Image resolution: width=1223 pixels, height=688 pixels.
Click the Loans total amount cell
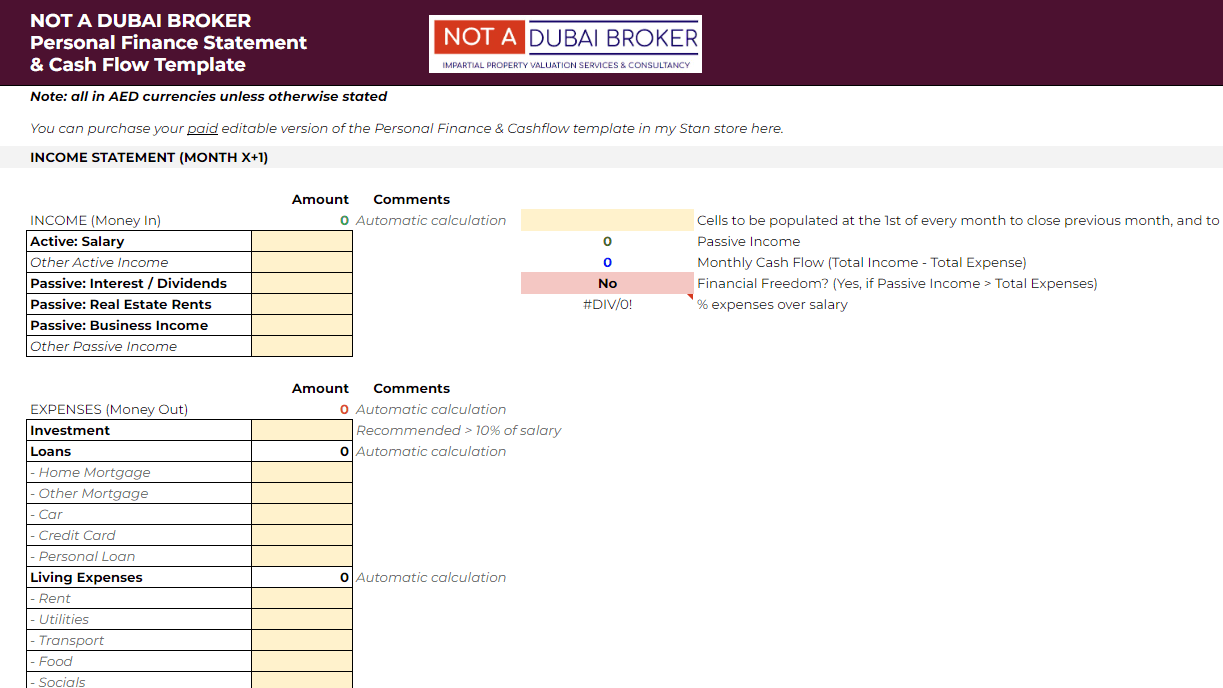302,451
